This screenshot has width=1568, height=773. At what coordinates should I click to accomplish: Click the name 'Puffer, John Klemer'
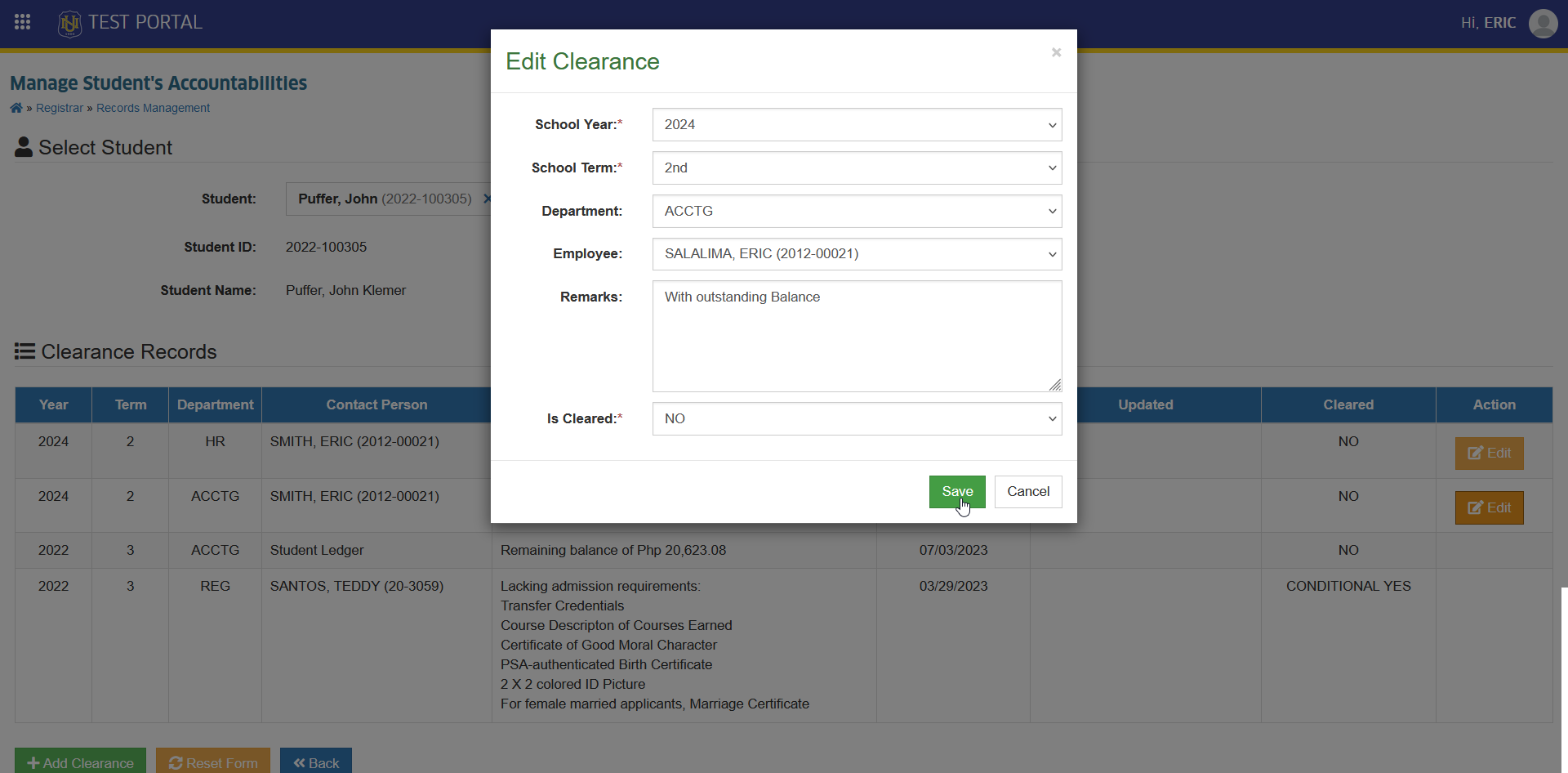pos(345,291)
